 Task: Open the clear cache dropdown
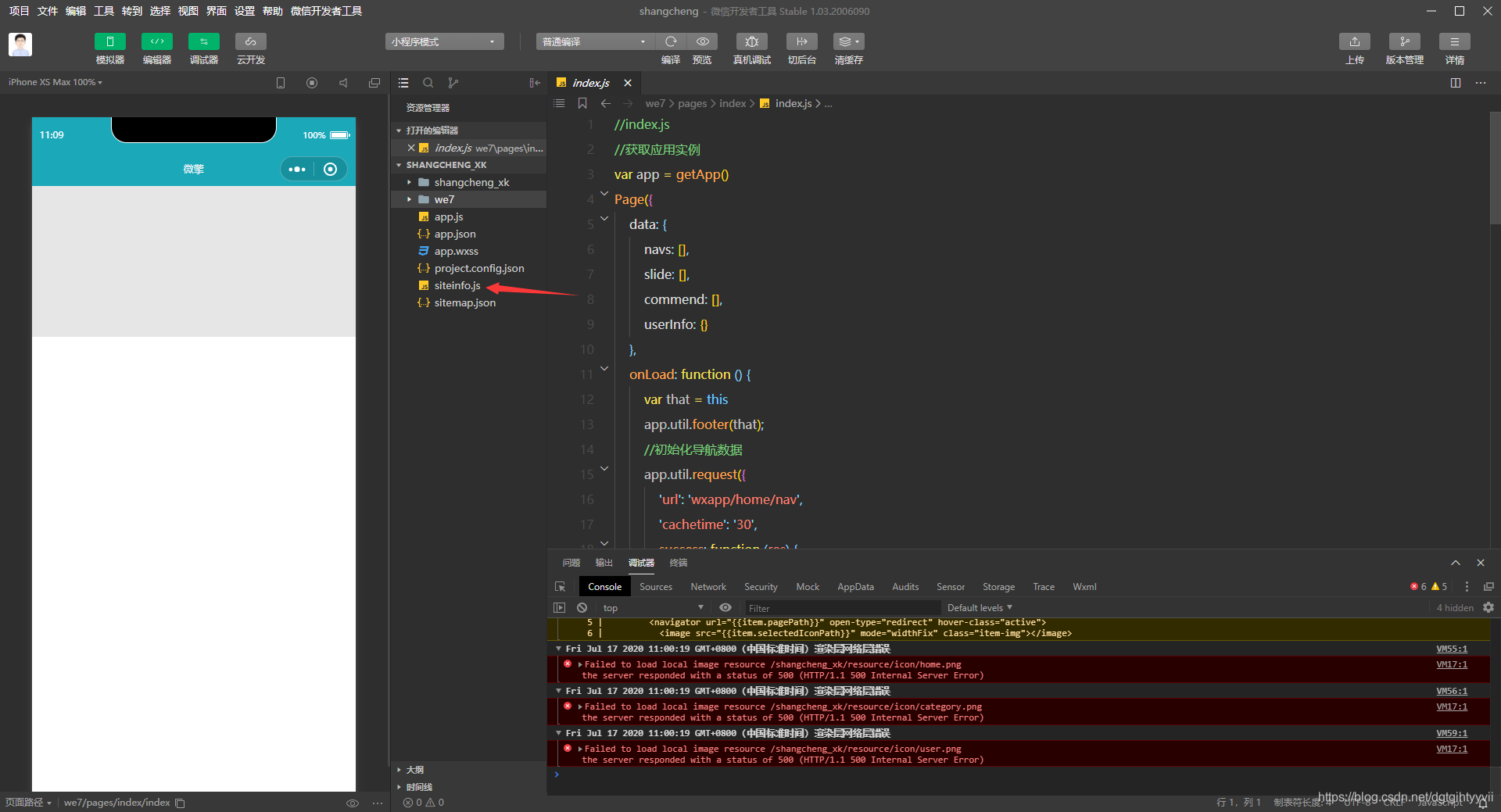(x=849, y=41)
